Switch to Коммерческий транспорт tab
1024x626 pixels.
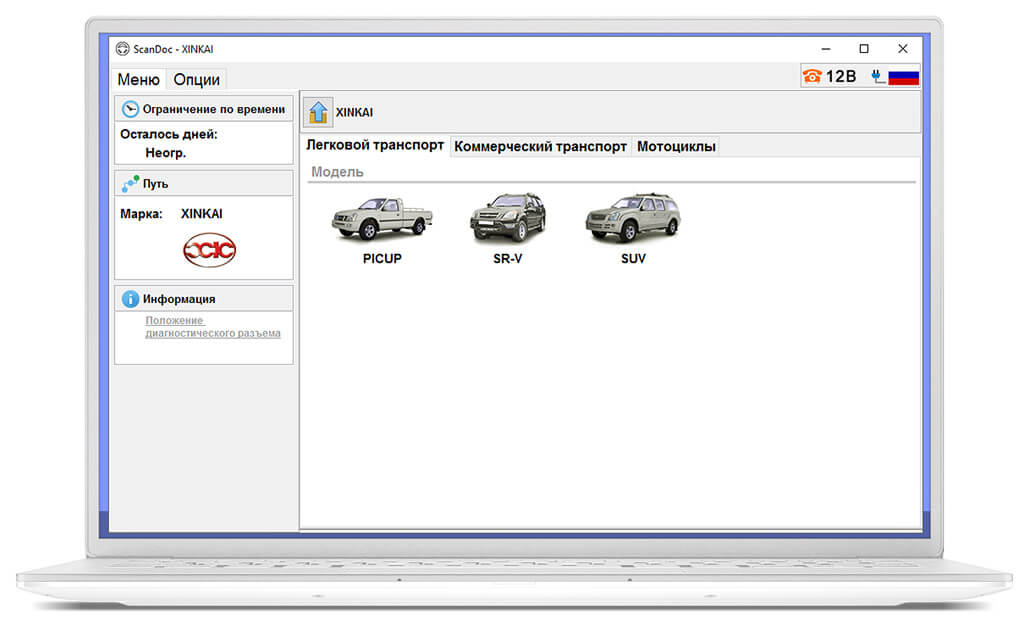(540, 147)
